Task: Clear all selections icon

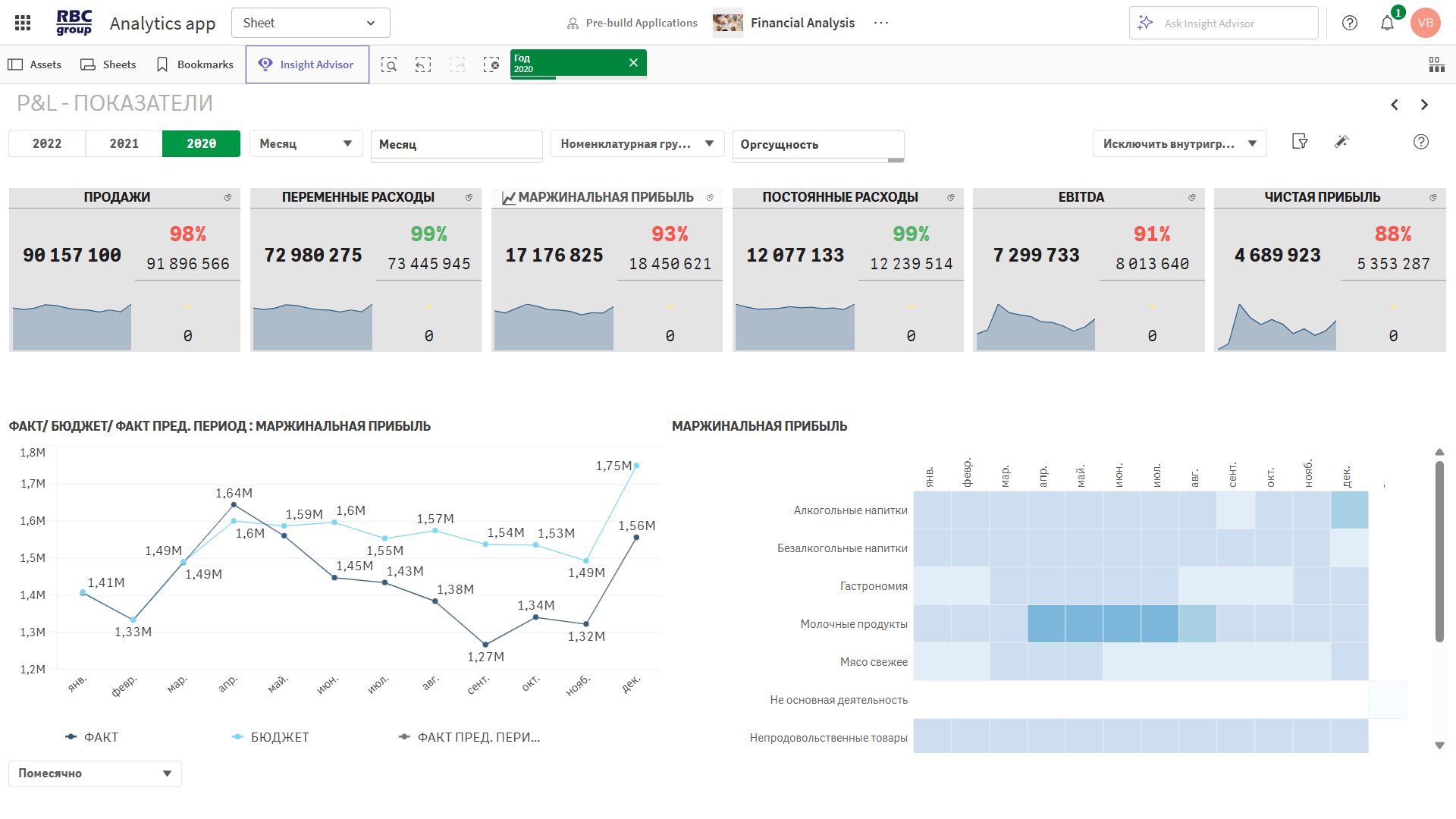Action: 491,64
